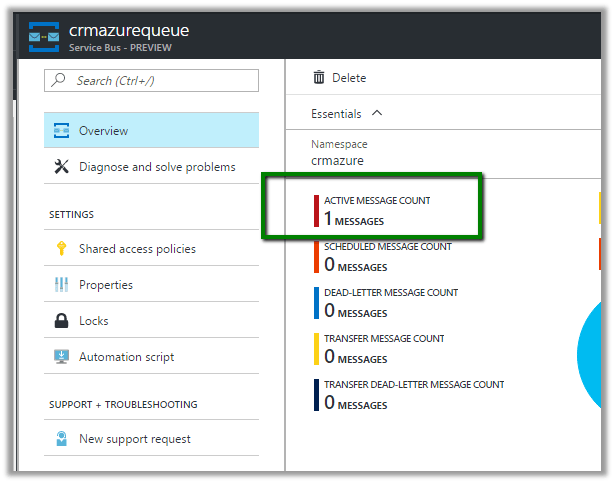Collapse the Essentials section chevron
The width and height of the screenshot is (614, 483).
(x=377, y=113)
